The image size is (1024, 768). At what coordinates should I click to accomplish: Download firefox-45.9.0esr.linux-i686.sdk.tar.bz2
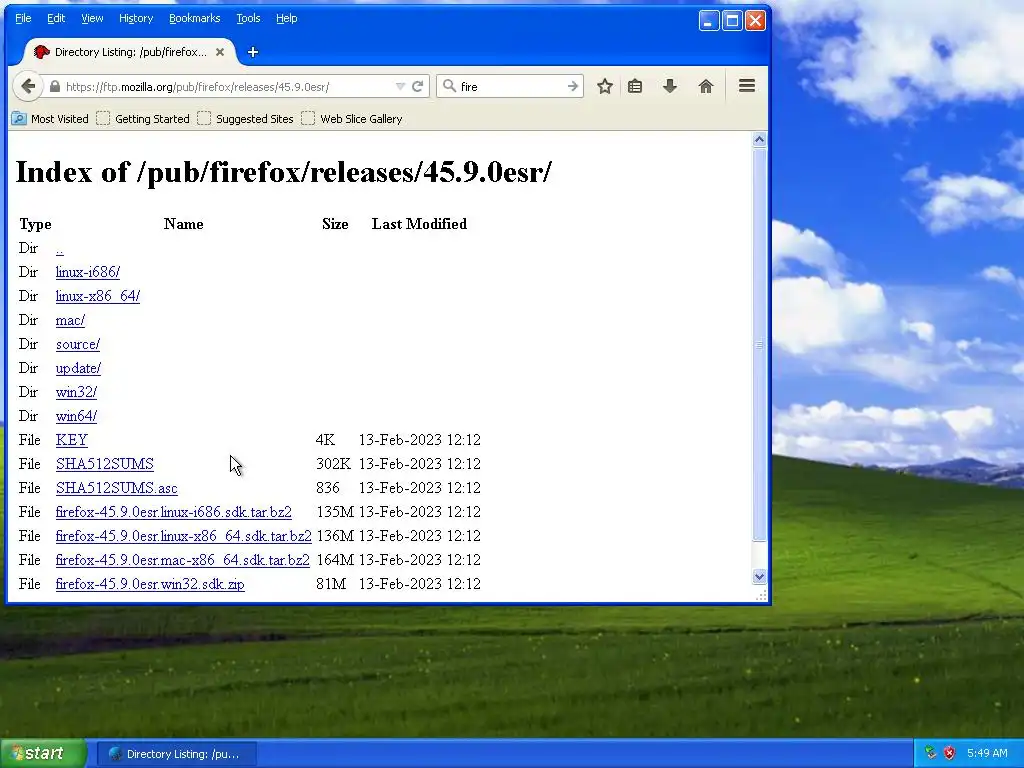(x=174, y=512)
